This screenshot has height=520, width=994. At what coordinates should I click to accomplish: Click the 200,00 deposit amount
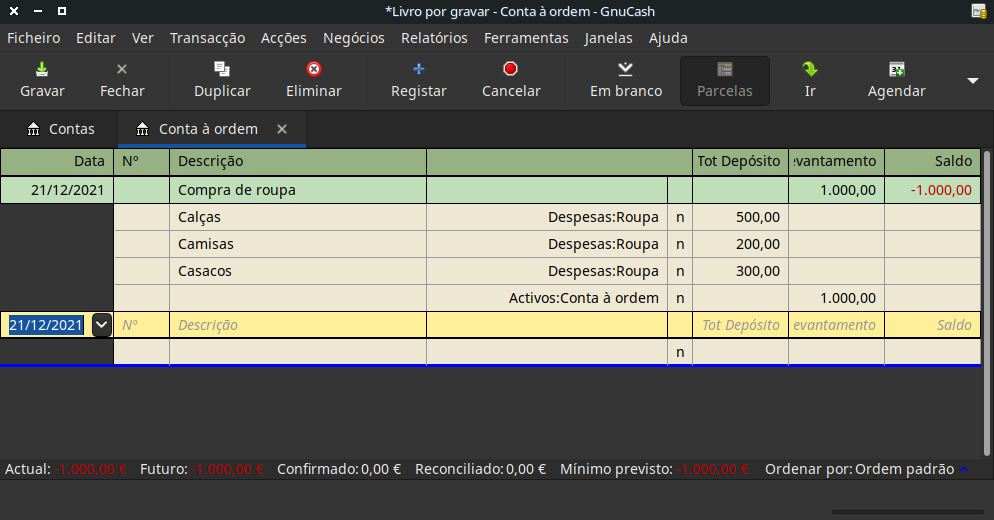(x=740, y=244)
